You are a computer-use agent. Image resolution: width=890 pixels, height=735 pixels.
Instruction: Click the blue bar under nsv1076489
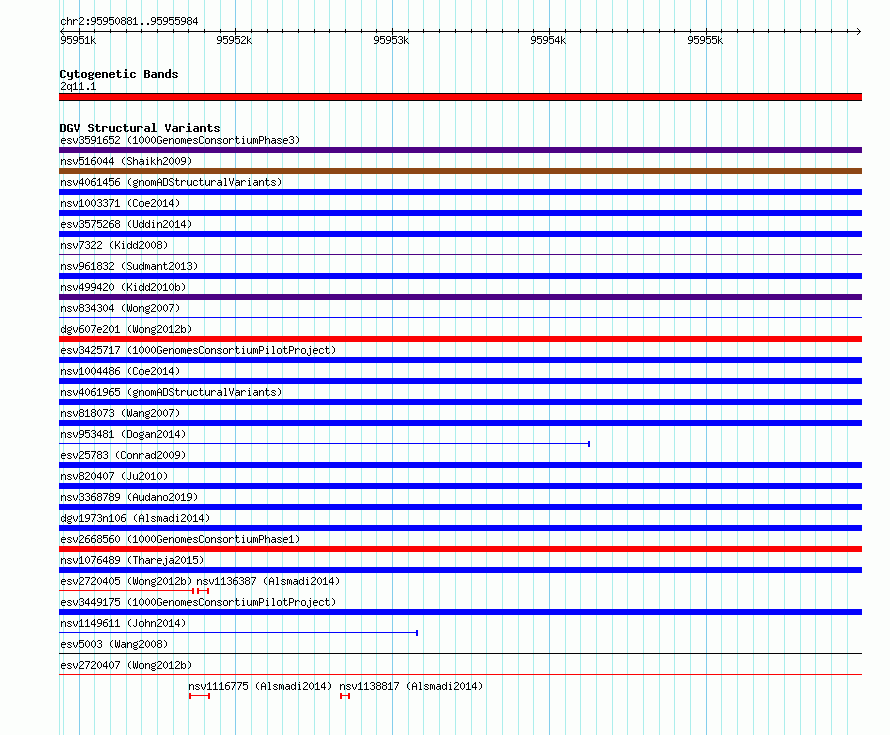point(460,570)
